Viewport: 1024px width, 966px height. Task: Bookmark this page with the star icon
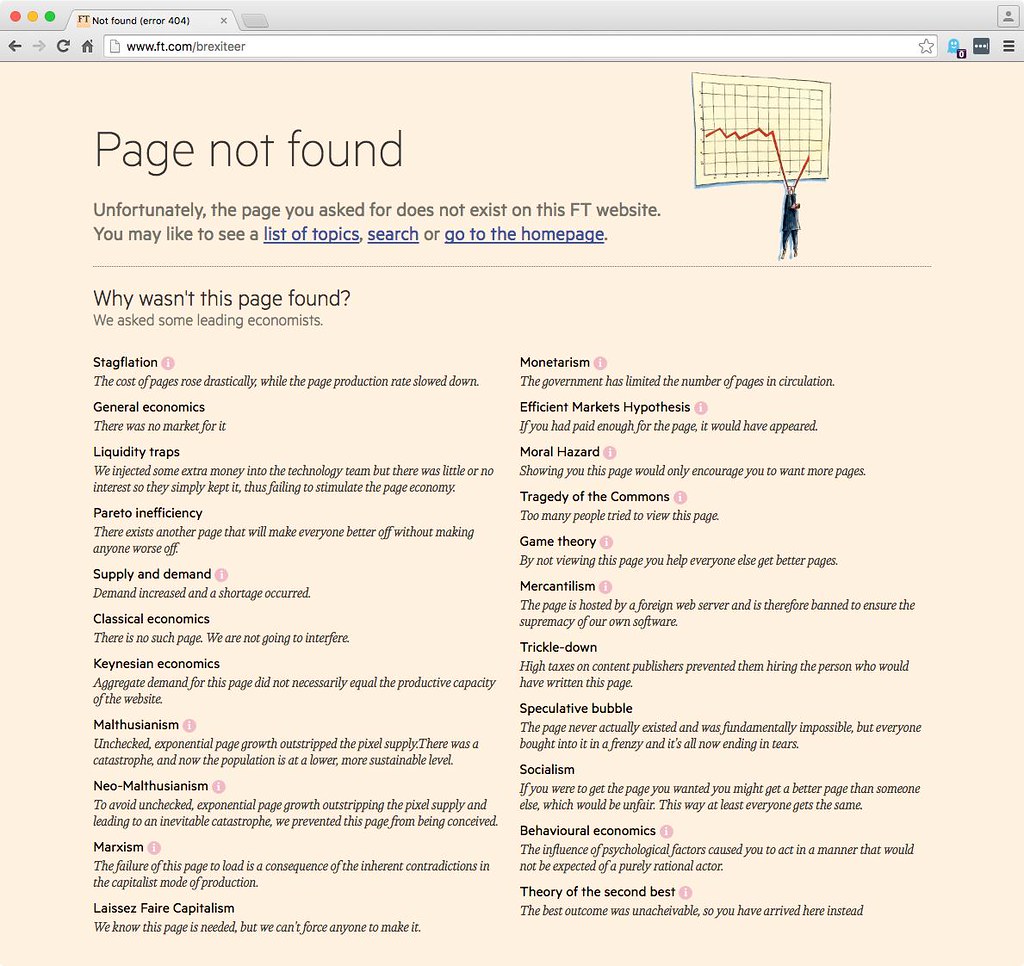click(926, 46)
